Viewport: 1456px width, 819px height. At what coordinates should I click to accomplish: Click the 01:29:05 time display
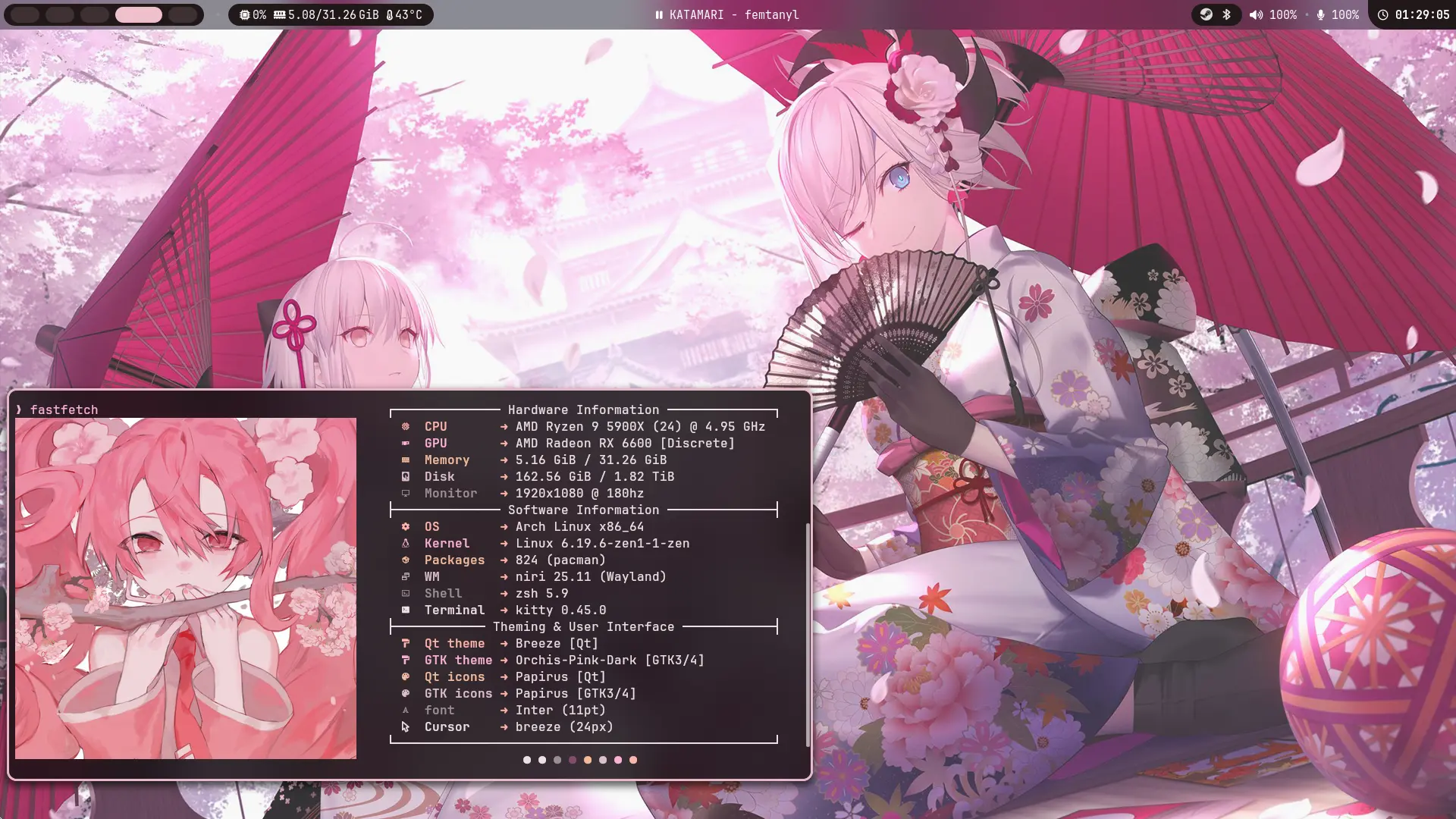1422,14
